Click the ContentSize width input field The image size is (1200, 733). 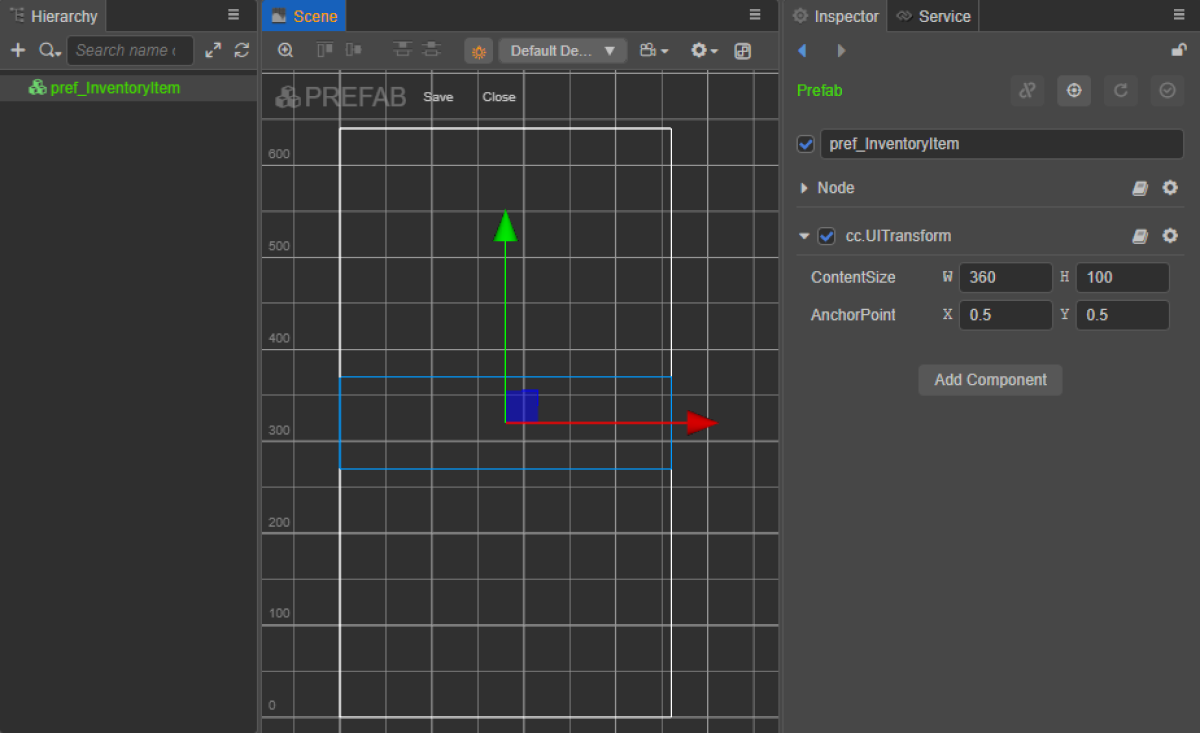(x=1005, y=277)
